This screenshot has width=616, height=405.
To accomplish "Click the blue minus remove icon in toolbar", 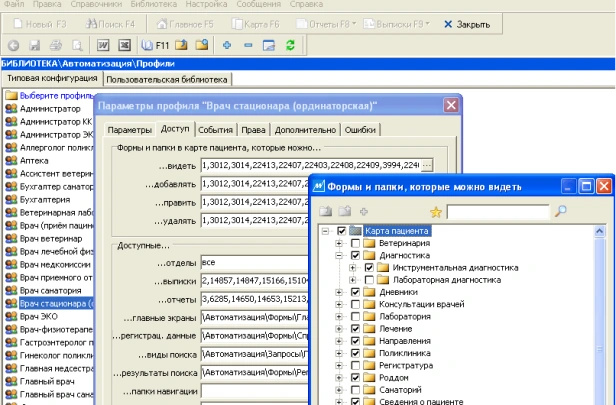I will click(x=248, y=45).
